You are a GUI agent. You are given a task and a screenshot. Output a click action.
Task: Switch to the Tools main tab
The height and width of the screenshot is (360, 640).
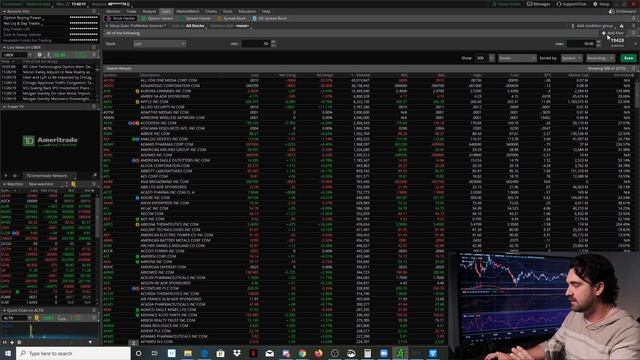click(x=228, y=11)
